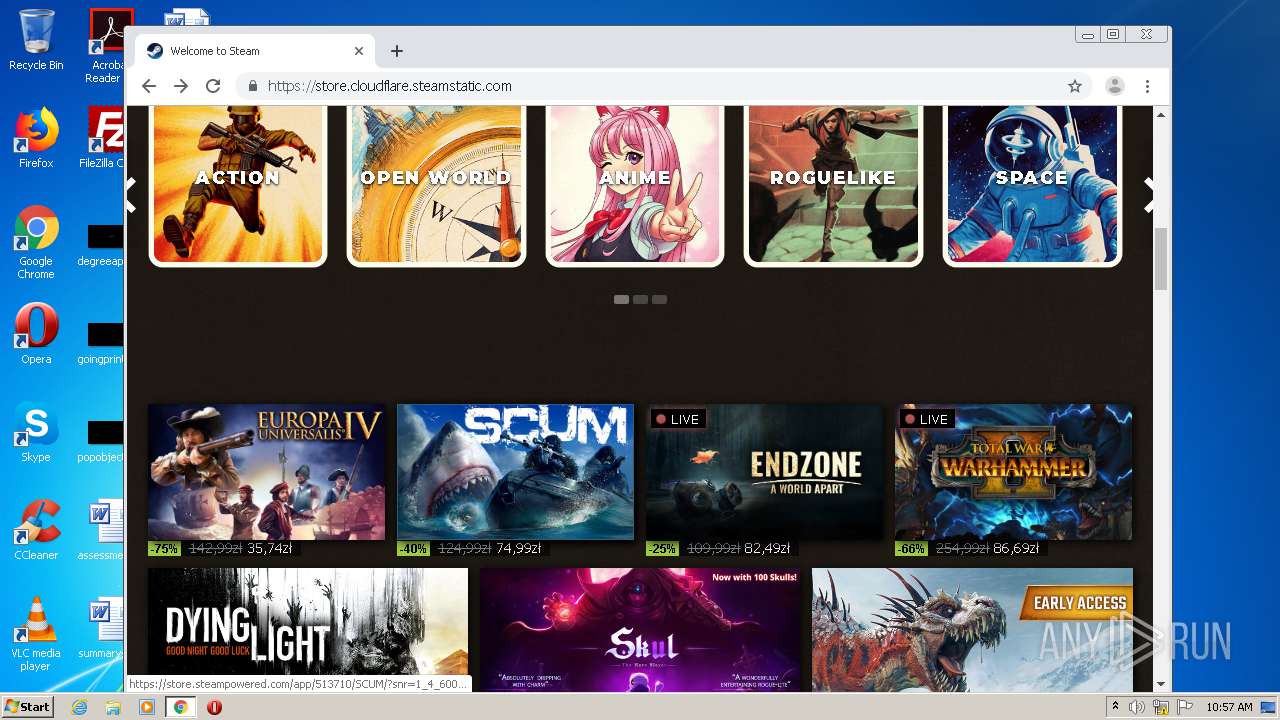
Task: Open the Skul banner
Action: click(640, 629)
